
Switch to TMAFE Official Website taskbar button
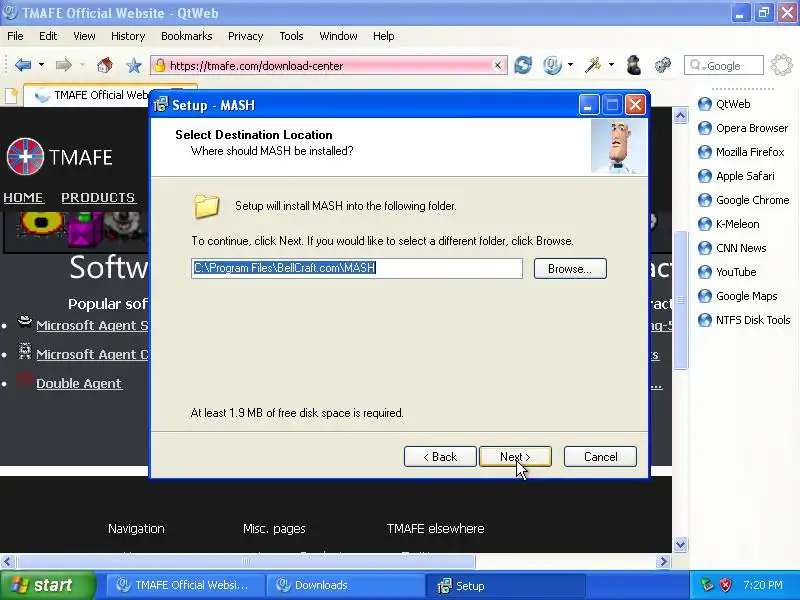[186, 585]
